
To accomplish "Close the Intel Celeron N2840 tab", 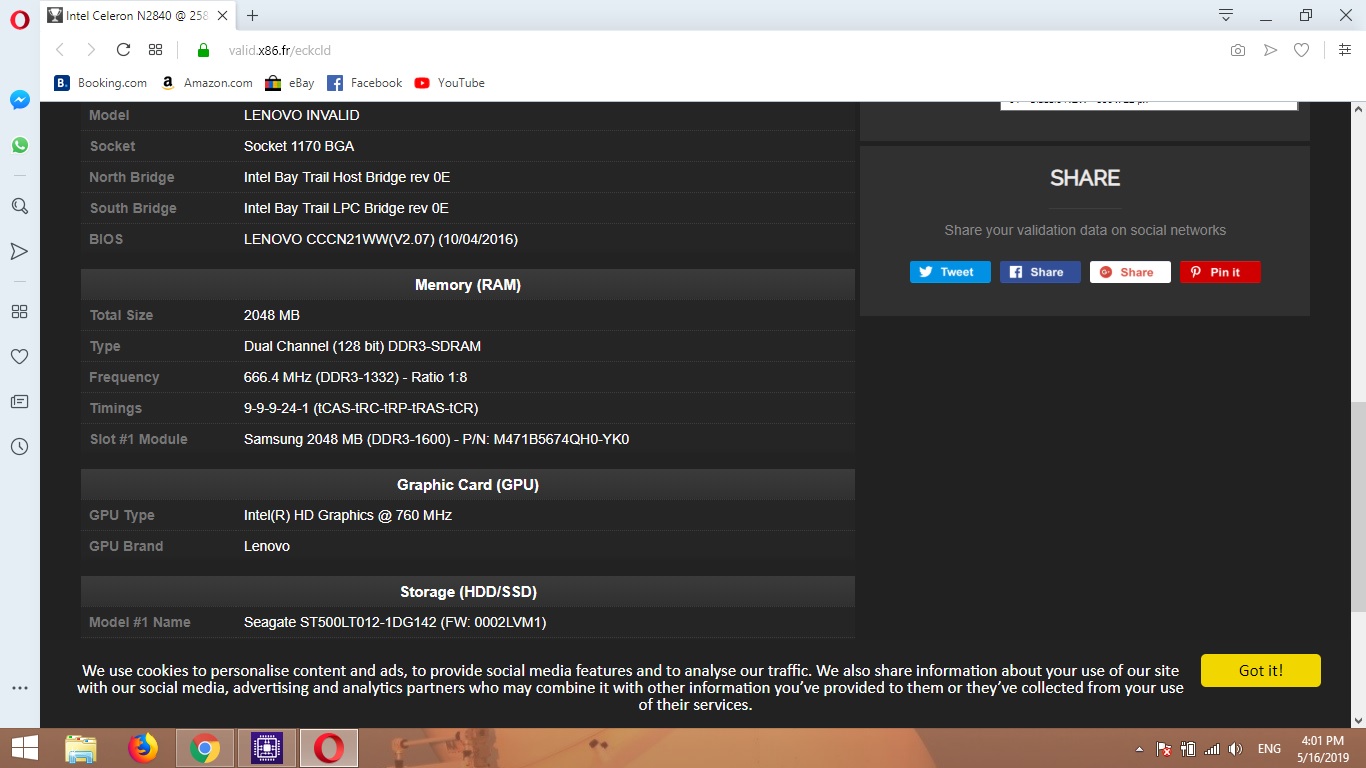I will 222,16.
